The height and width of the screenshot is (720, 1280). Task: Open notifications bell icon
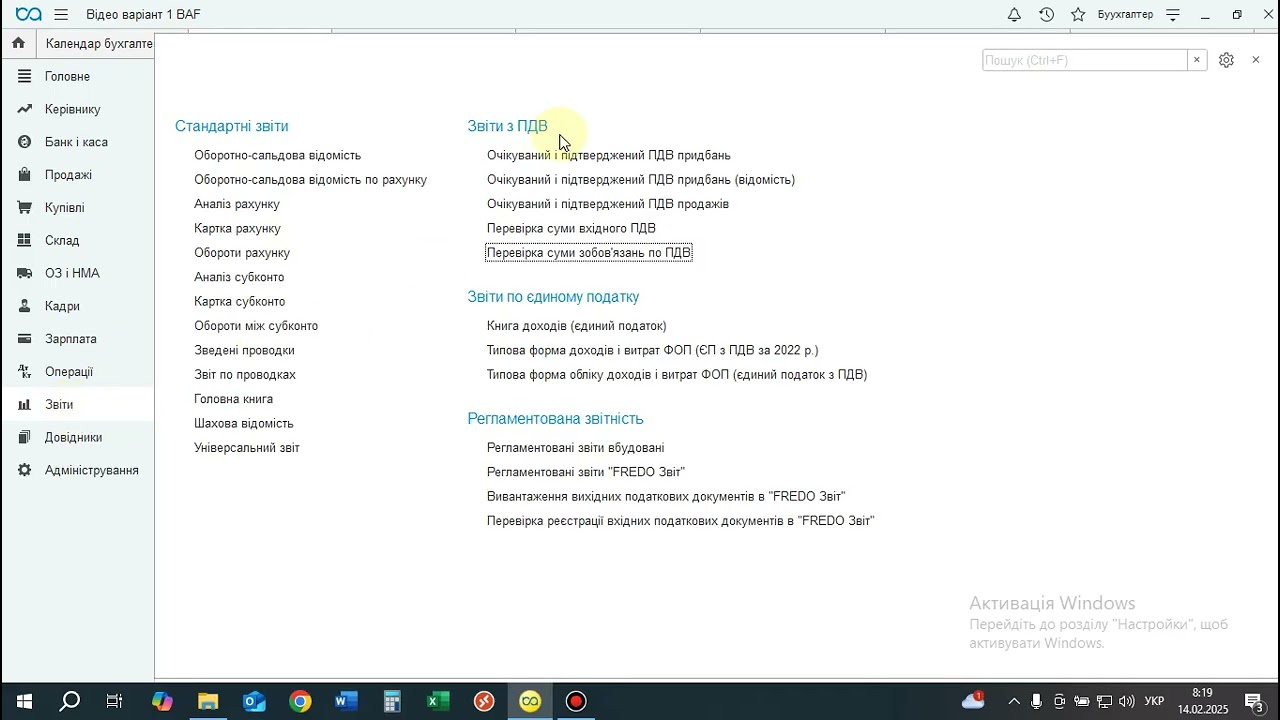click(x=1014, y=15)
